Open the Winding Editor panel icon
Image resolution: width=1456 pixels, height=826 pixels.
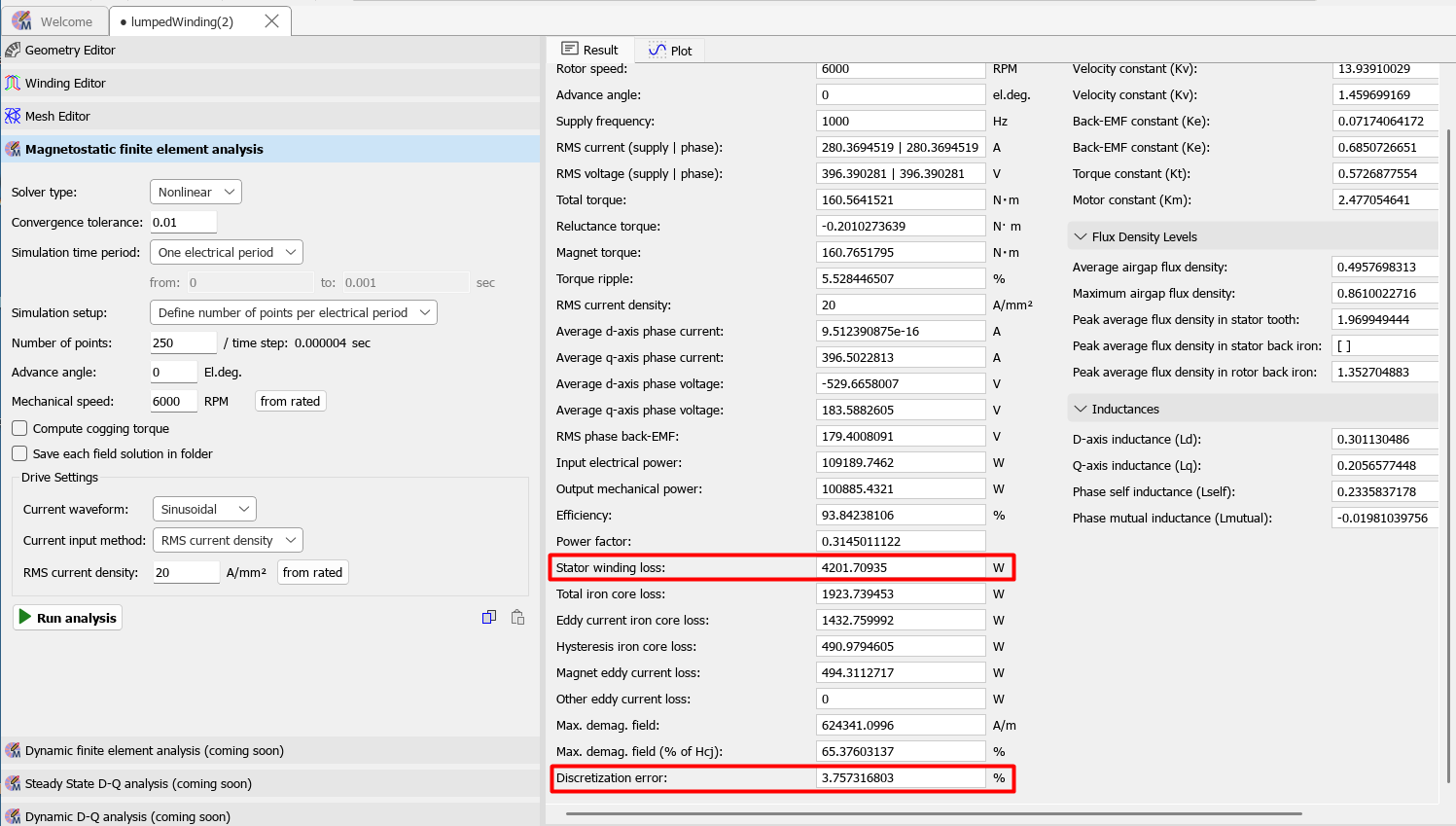pos(13,83)
